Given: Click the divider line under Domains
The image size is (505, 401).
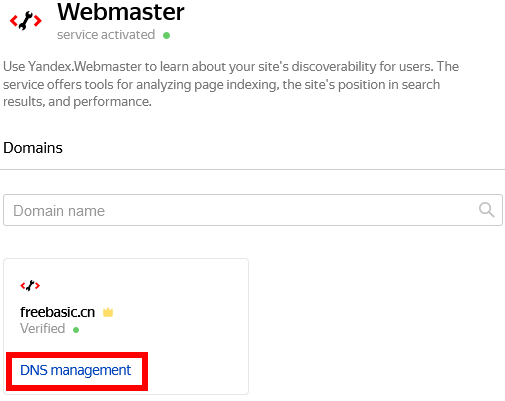Looking at the screenshot, I should coord(252,169).
